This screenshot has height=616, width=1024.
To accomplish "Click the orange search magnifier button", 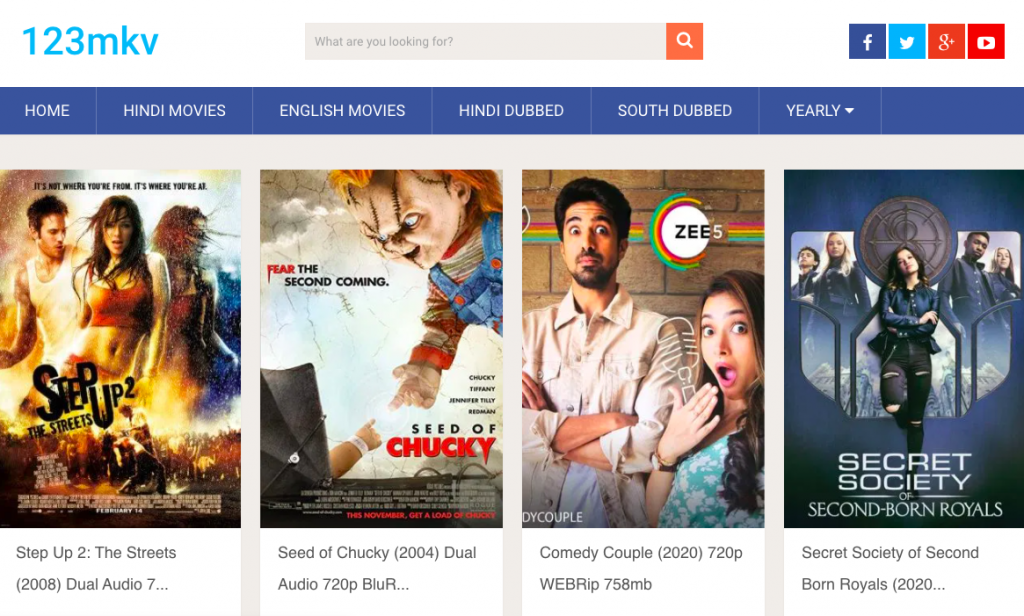I will click(x=684, y=41).
